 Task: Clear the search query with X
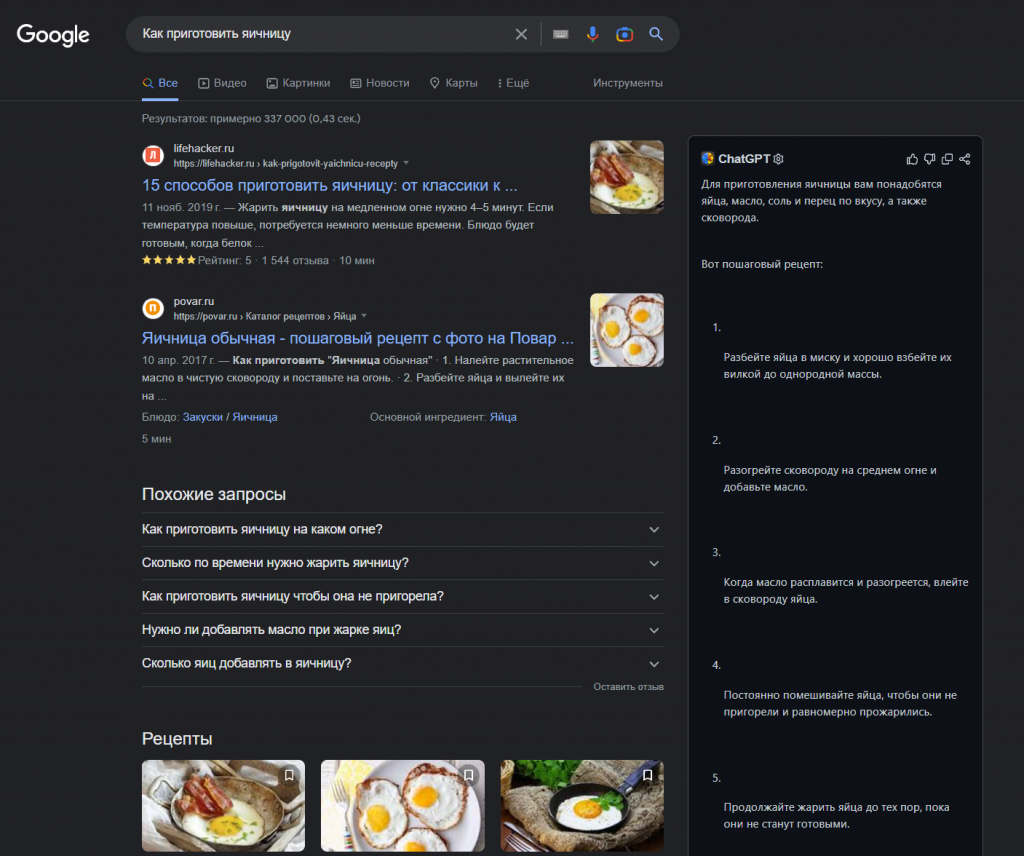click(x=521, y=34)
